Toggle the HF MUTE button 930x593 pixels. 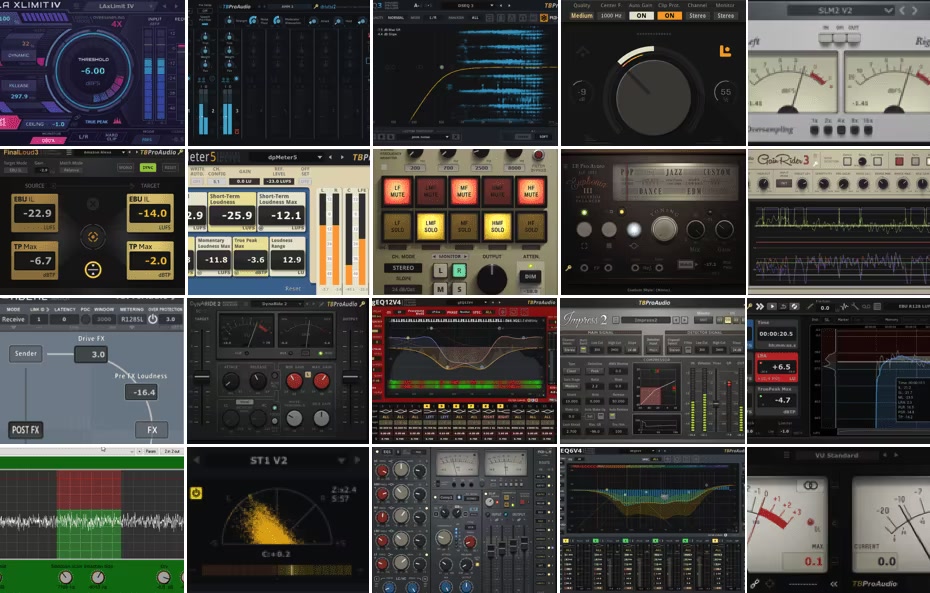531,191
